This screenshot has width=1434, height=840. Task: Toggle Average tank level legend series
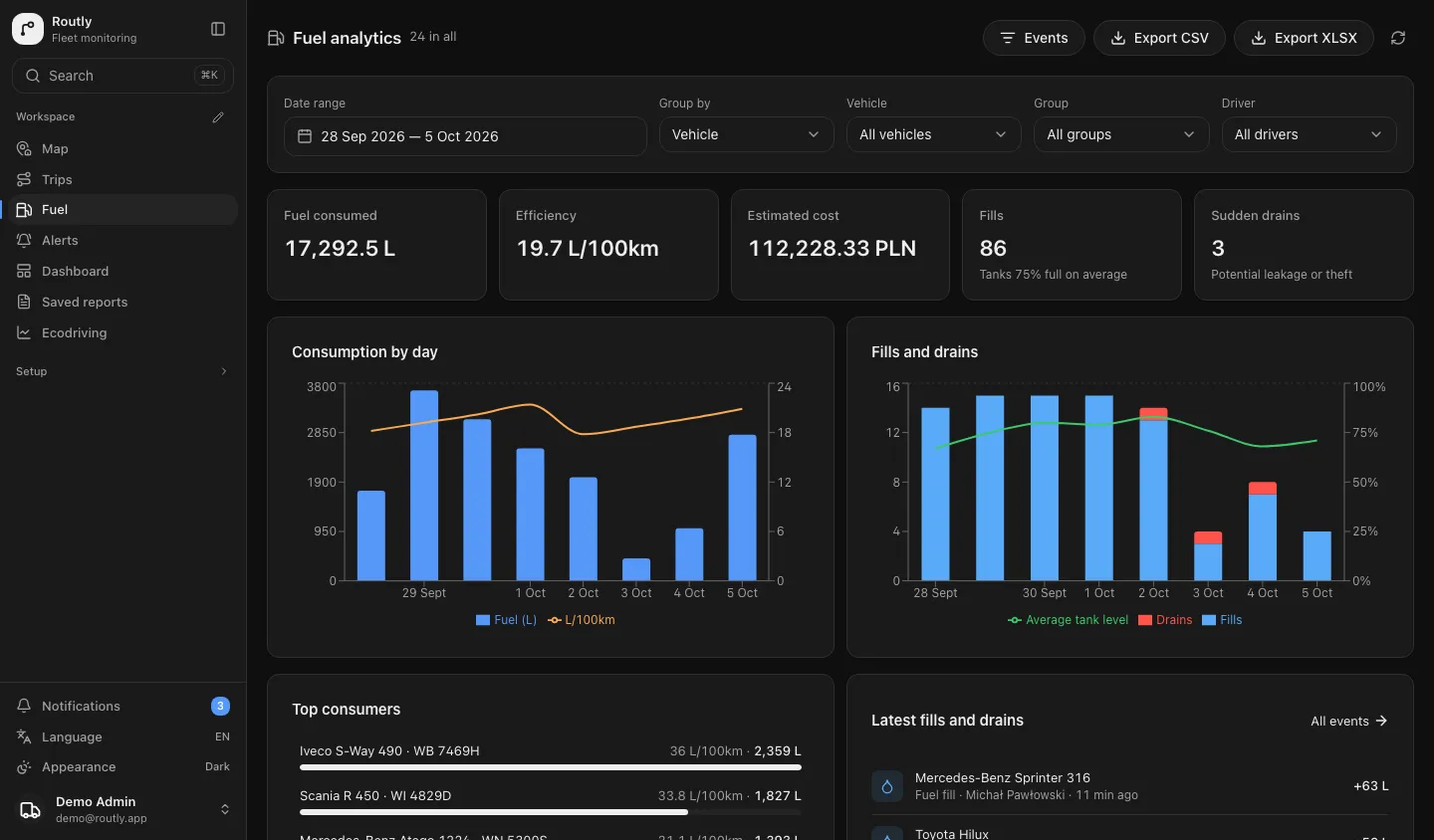click(x=1068, y=620)
